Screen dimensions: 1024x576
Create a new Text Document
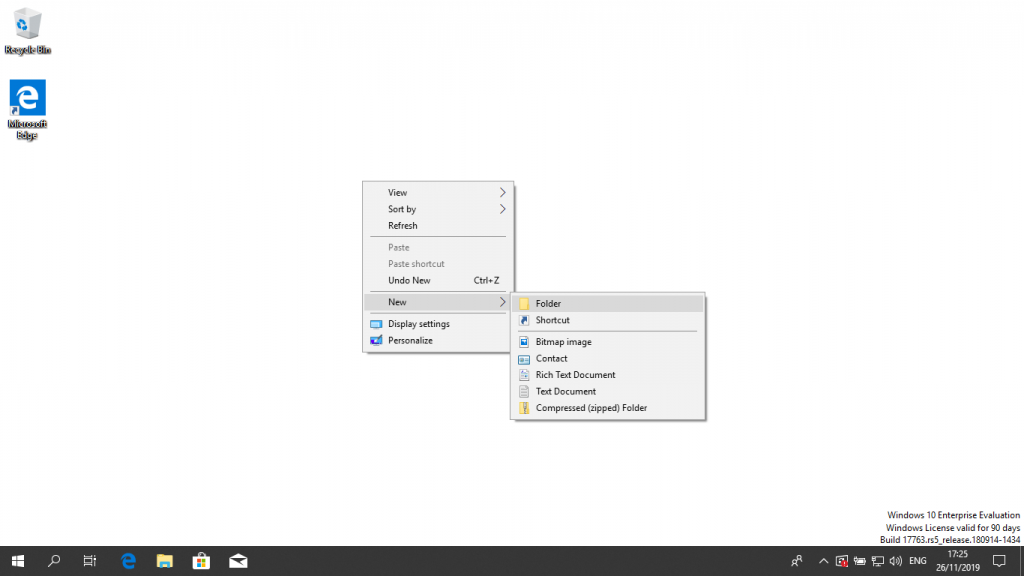608,391
